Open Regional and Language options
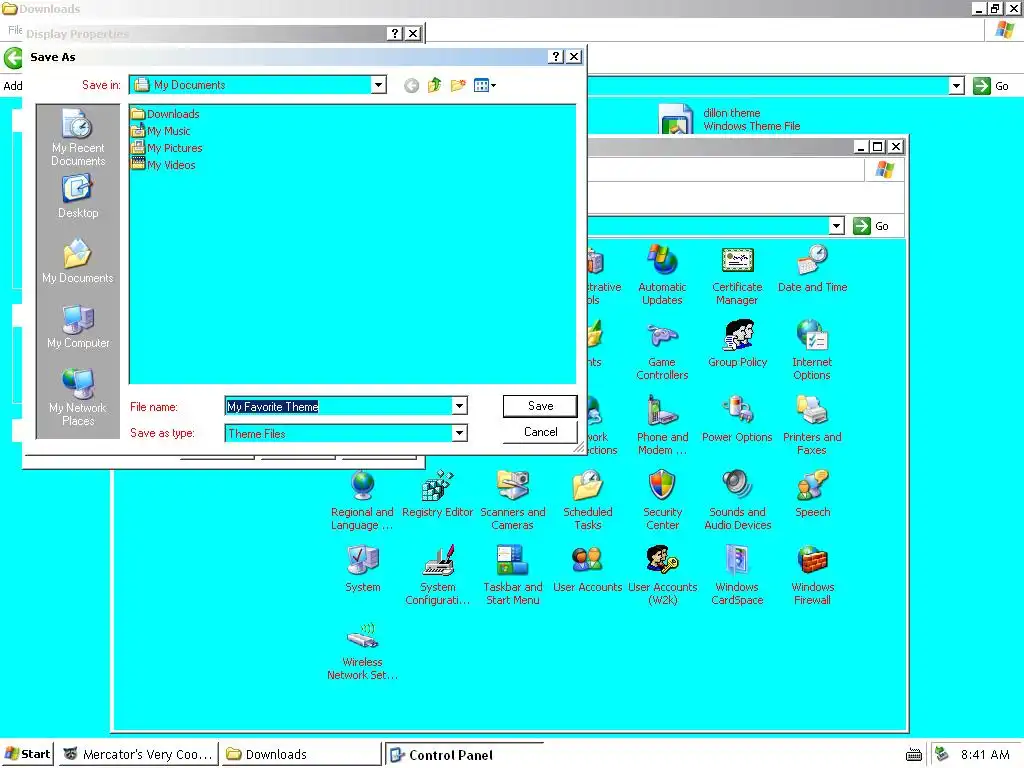 click(x=362, y=500)
